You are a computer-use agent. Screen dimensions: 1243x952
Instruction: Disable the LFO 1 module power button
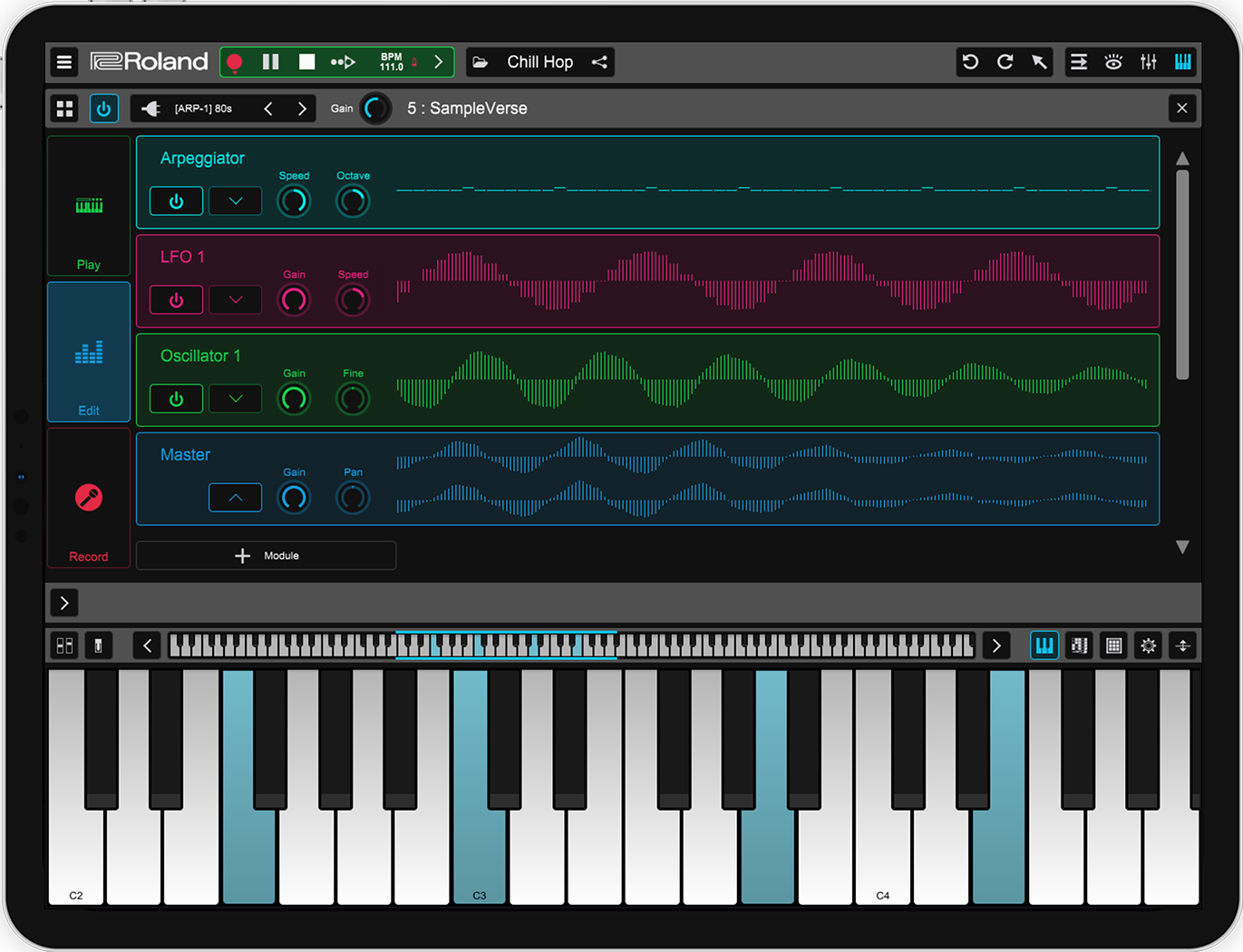tap(176, 299)
